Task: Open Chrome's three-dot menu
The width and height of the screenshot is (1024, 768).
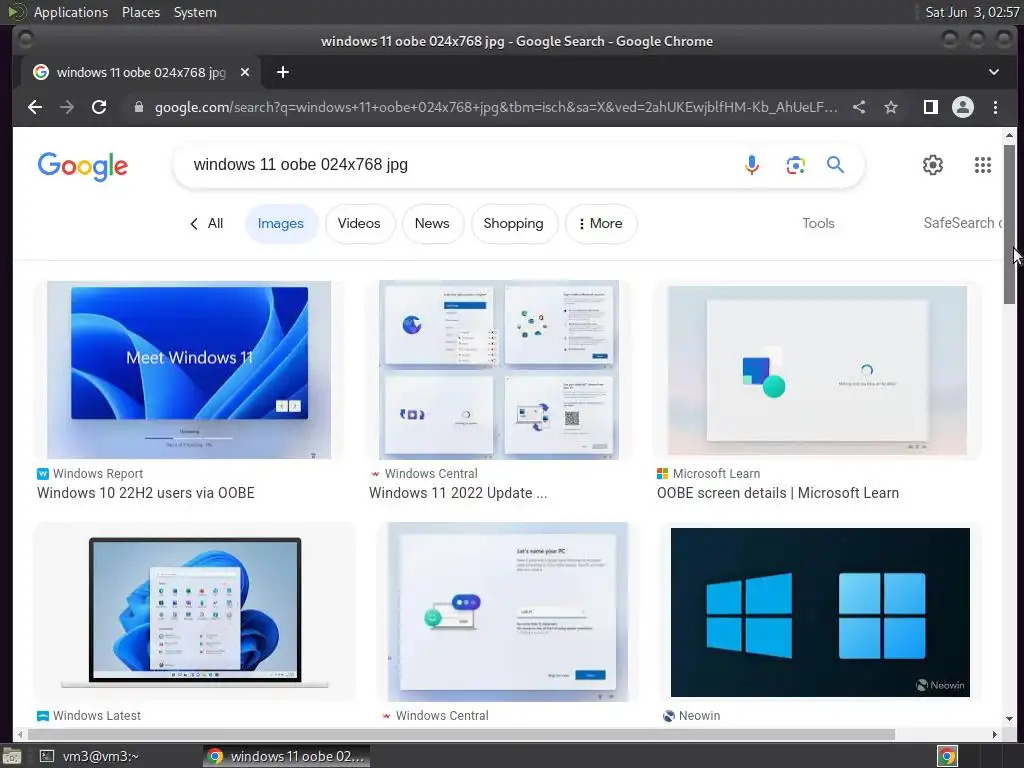Action: (x=995, y=107)
